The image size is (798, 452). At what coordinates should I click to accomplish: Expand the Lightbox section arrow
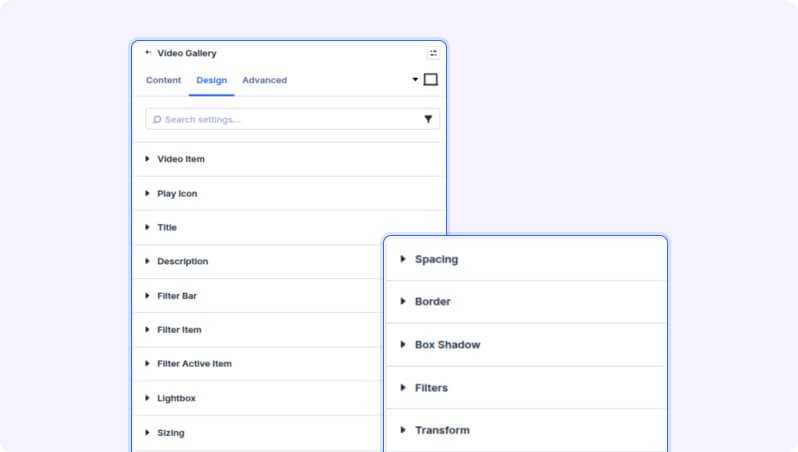(147, 398)
